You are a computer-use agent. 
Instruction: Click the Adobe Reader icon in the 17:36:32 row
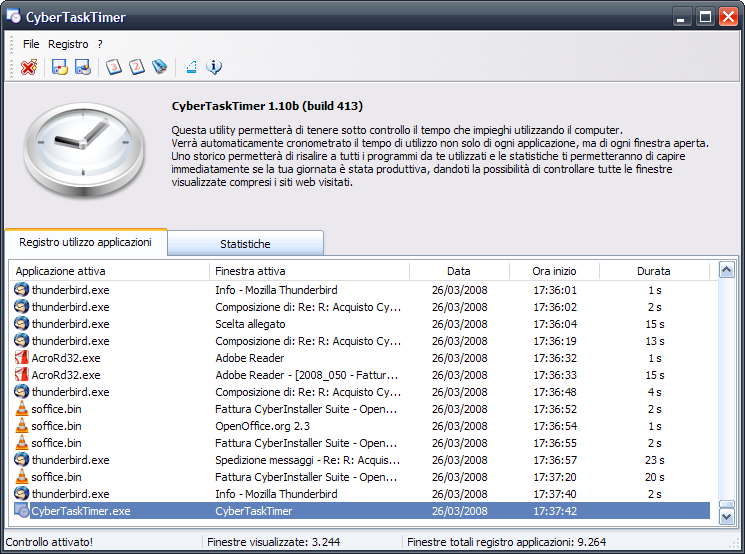pos(21,357)
